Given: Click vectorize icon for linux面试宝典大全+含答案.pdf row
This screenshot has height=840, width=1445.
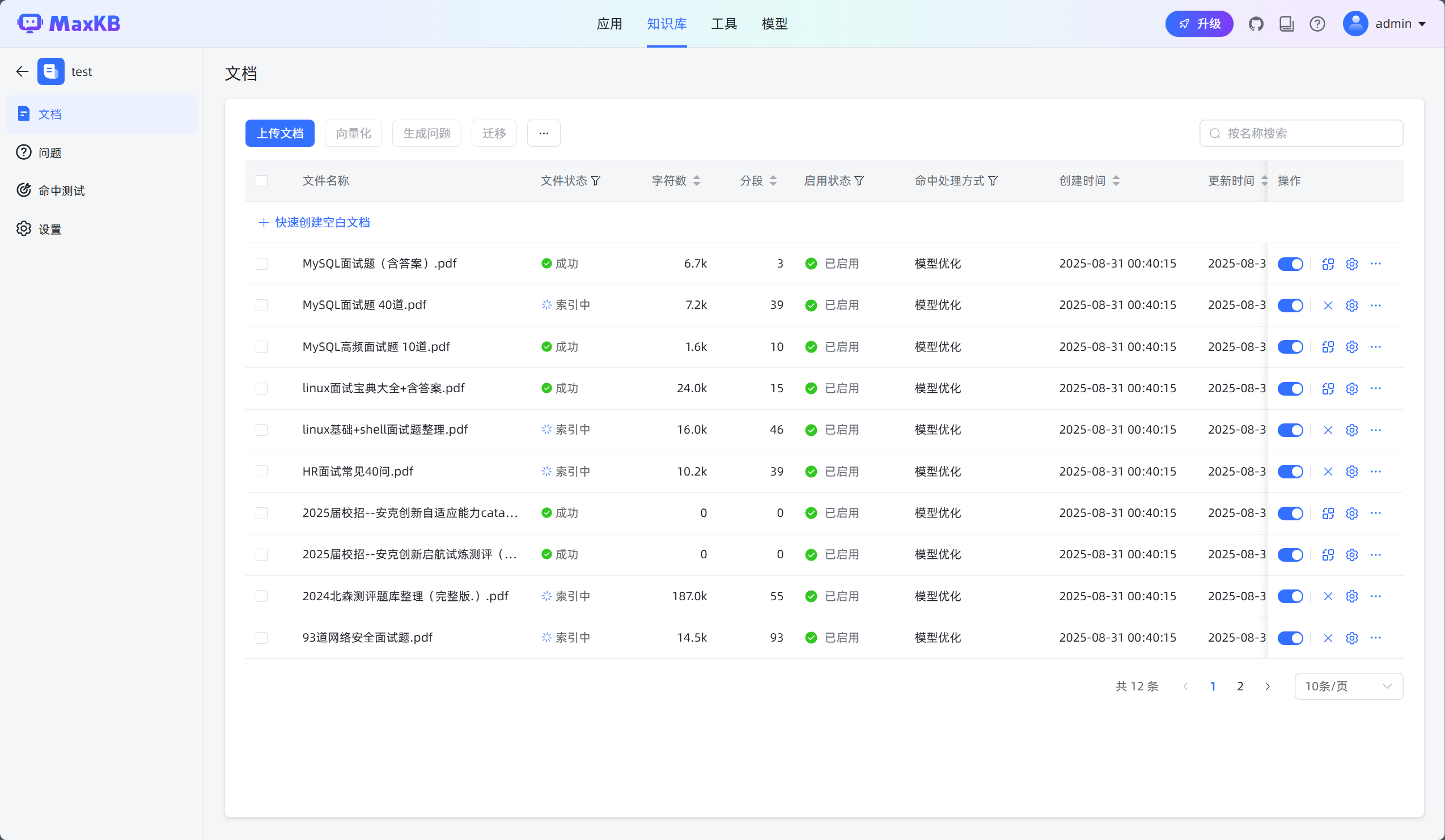Looking at the screenshot, I should pyautogui.click(x=1328, y=389).
